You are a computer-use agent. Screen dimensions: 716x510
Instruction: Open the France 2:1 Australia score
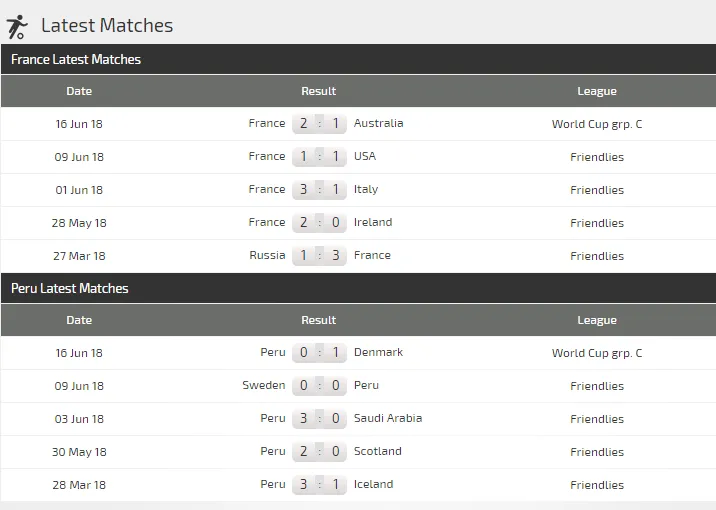[319, 123]
